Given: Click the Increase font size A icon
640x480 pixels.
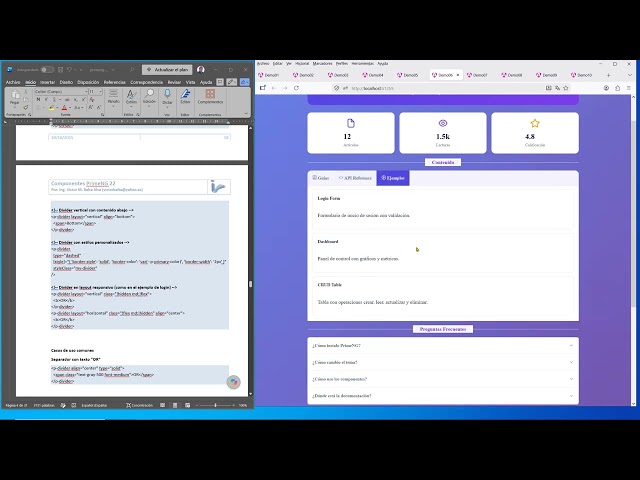Looking at the screenshot, I should coord(90,108).
